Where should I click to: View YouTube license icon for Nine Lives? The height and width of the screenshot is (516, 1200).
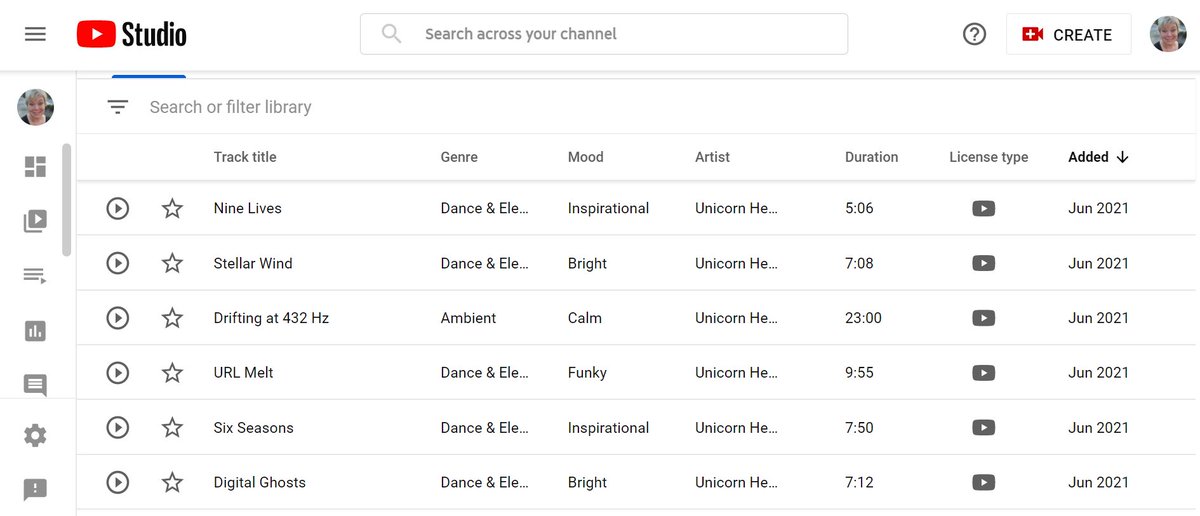[984, 208]
